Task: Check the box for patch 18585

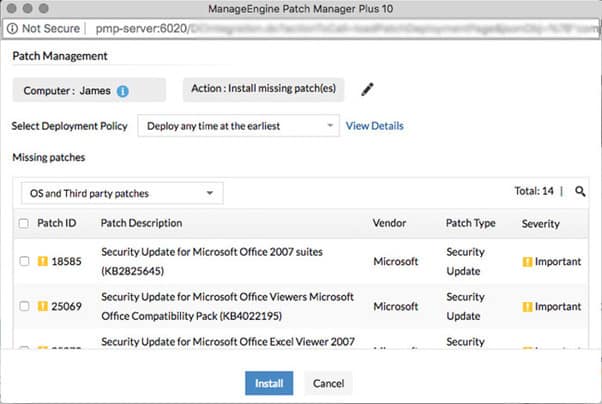Action: coord(24,261)
